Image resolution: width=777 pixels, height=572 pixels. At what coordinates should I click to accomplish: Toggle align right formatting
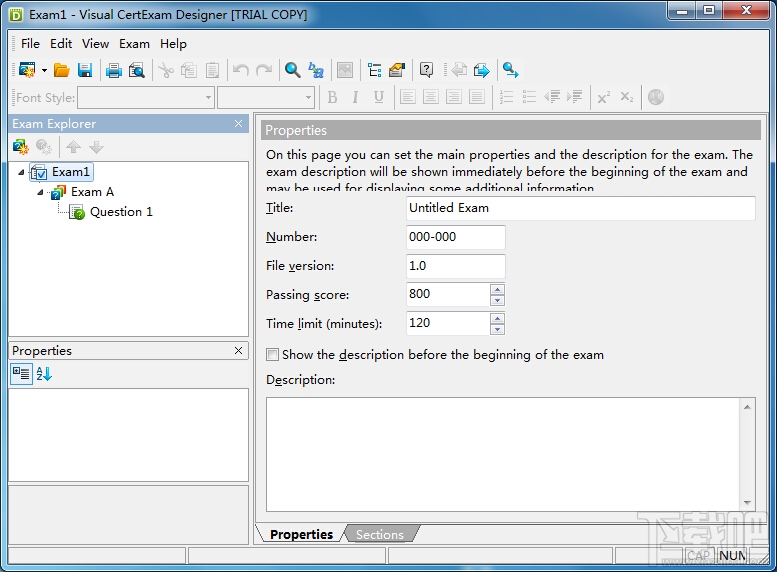pyautogui.click(x=453, y=97)
